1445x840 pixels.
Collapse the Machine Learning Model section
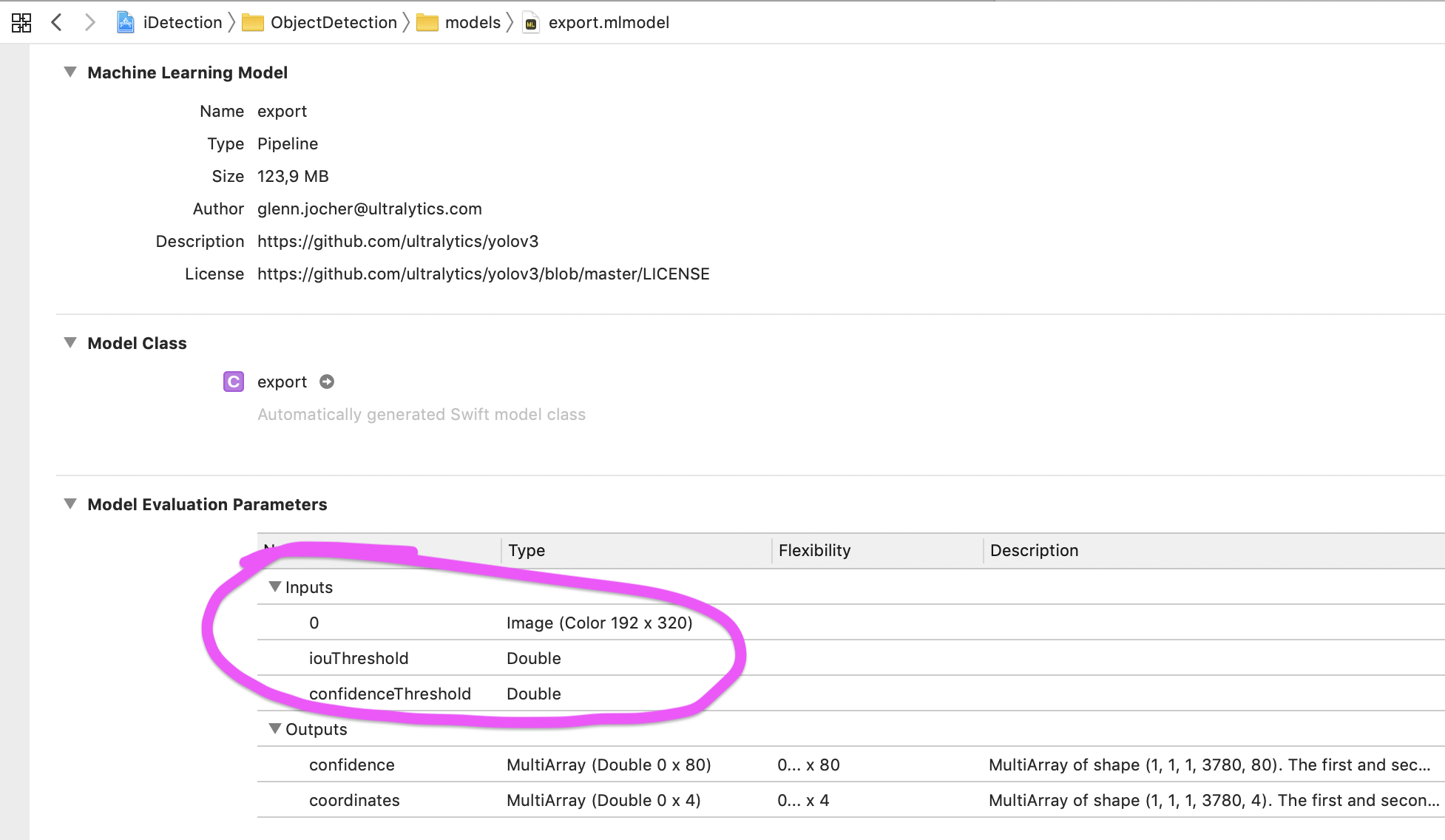[x=70, y=72]
